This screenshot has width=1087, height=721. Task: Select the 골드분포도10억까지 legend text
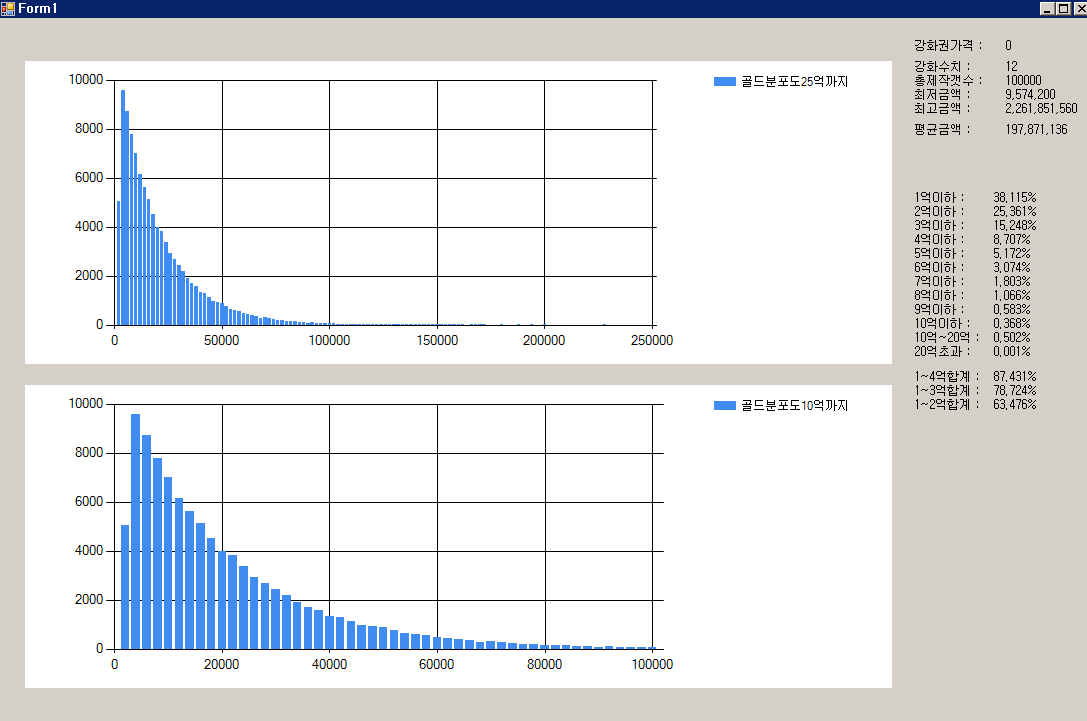(794, 405)
